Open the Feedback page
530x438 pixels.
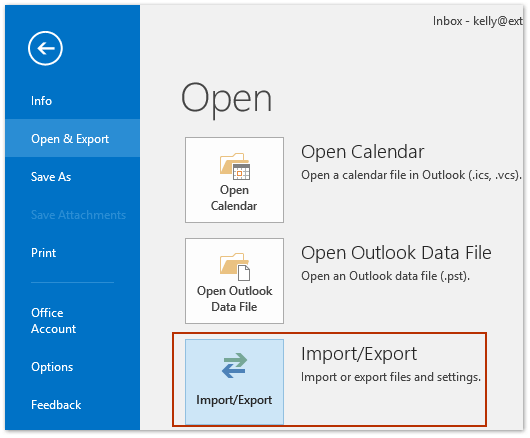72,405
